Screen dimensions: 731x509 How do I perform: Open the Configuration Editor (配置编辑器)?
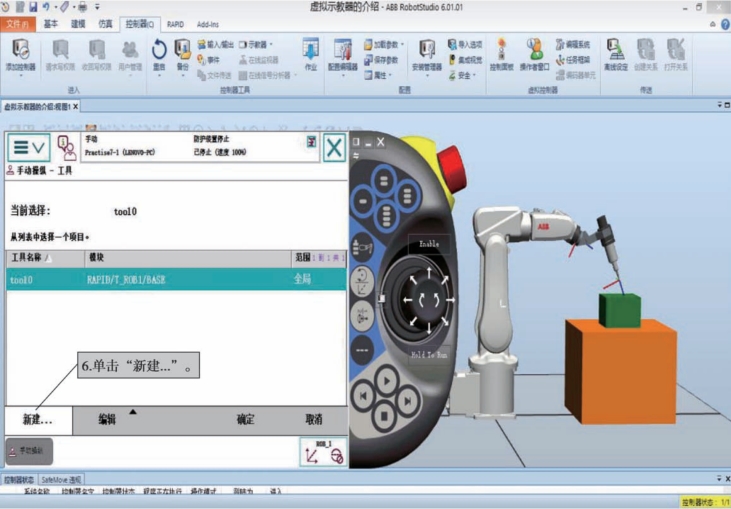343,54
